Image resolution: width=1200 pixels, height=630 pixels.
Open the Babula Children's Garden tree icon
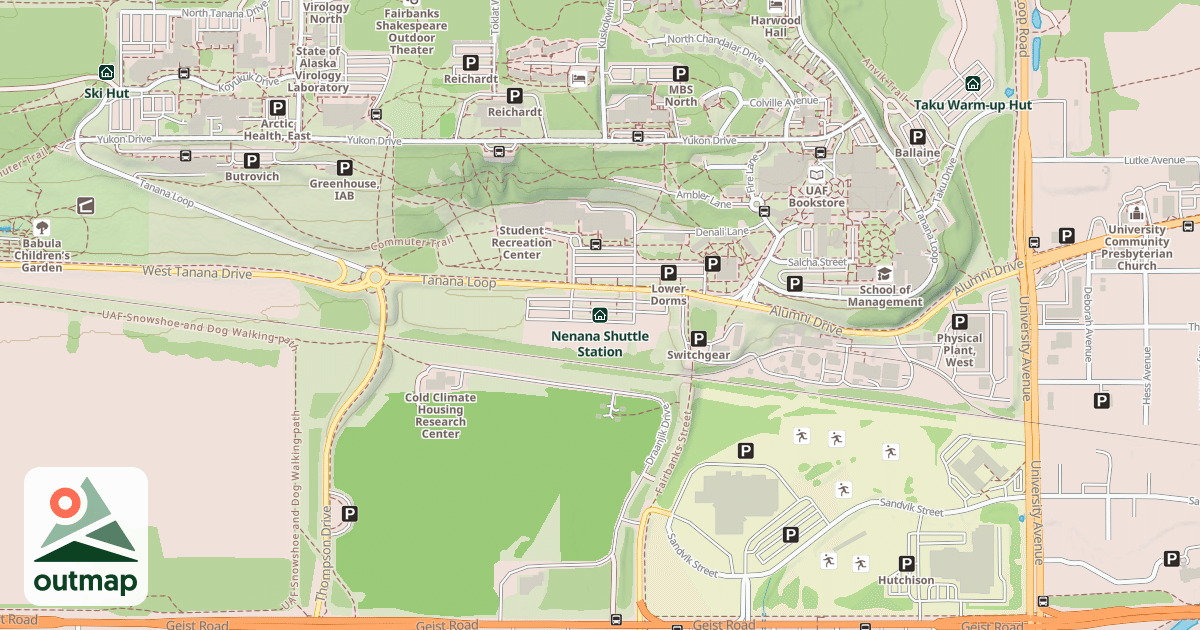click(x=42, y=227)
